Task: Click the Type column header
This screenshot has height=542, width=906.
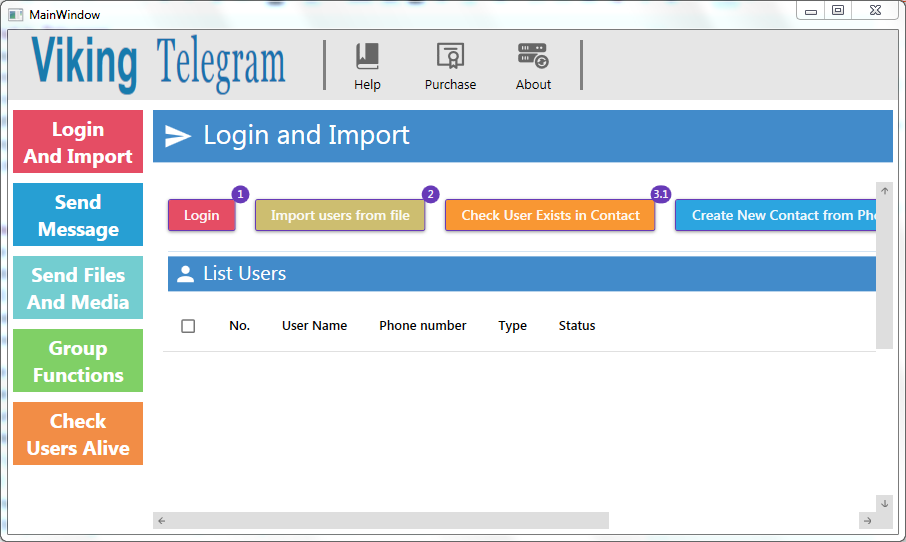Action: tap(513, 326)
